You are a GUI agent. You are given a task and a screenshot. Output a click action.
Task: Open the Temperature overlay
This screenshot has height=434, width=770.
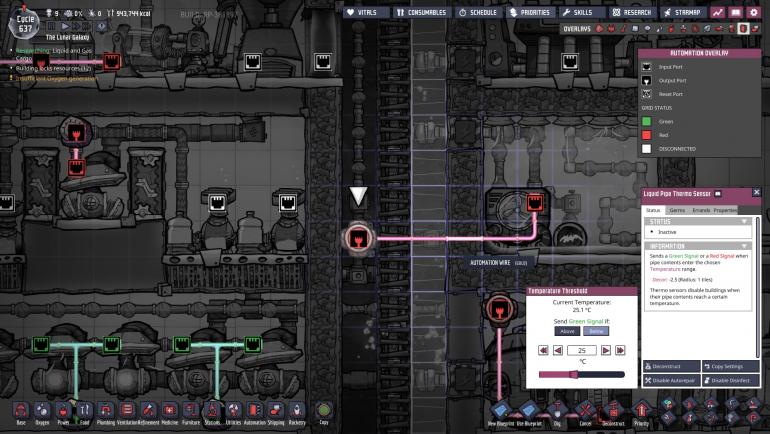click(x=623, y=29)
